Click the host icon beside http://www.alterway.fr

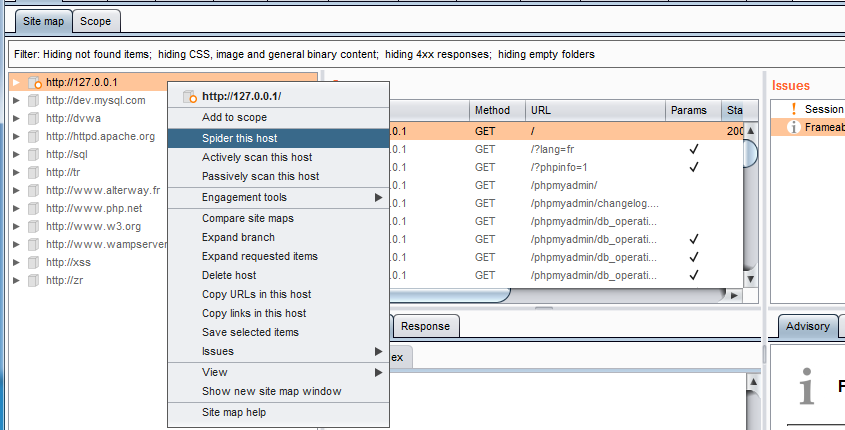click(x=33, y=191)
